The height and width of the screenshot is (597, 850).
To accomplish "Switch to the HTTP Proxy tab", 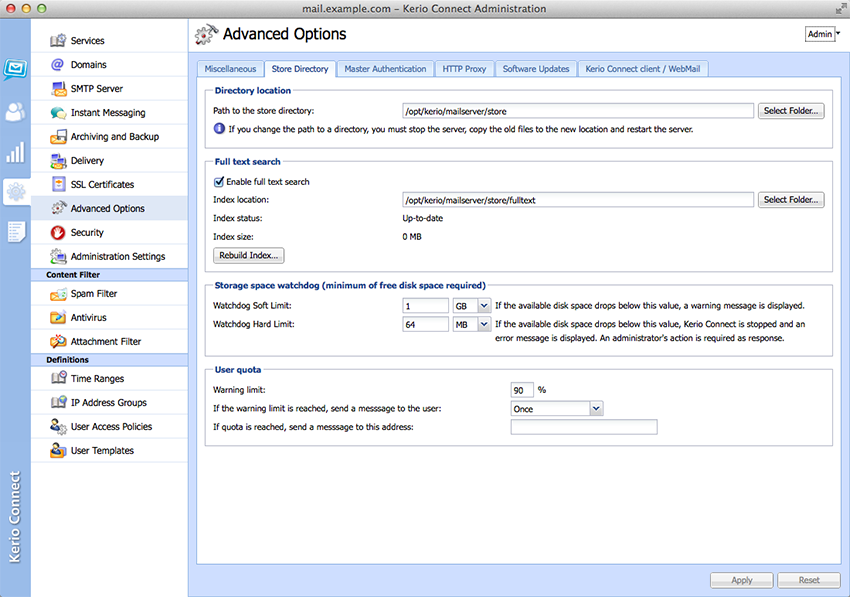I will click(464, 69).
